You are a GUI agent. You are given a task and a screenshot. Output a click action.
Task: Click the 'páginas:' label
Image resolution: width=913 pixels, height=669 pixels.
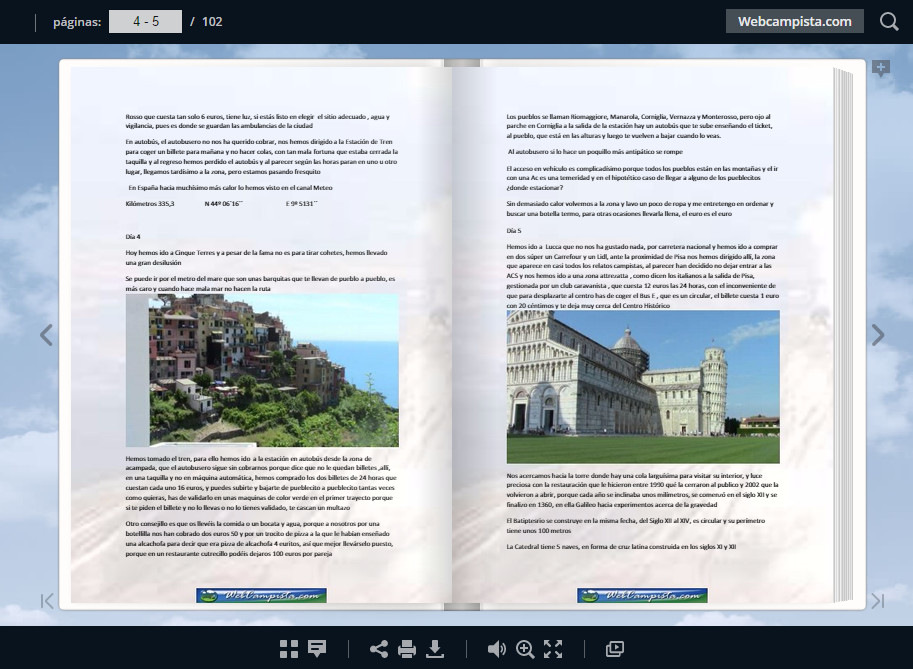[x=77, y=22]
